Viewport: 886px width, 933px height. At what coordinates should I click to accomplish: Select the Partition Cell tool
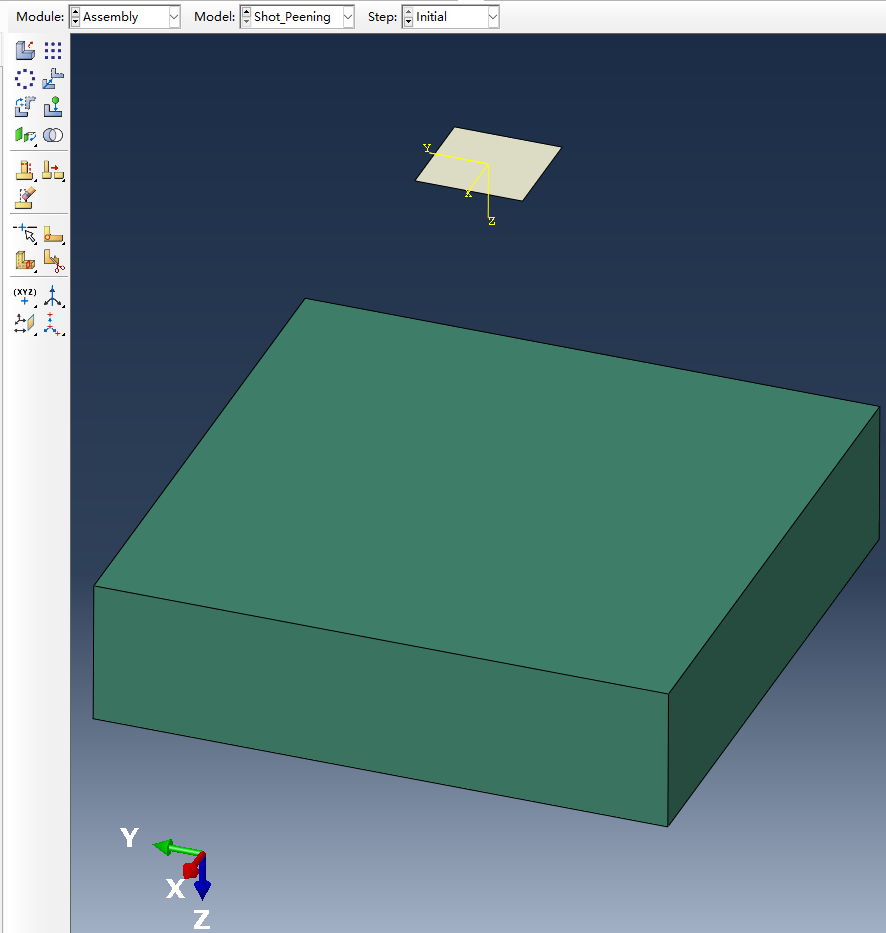pyautogui.click(x=24, y=261)
